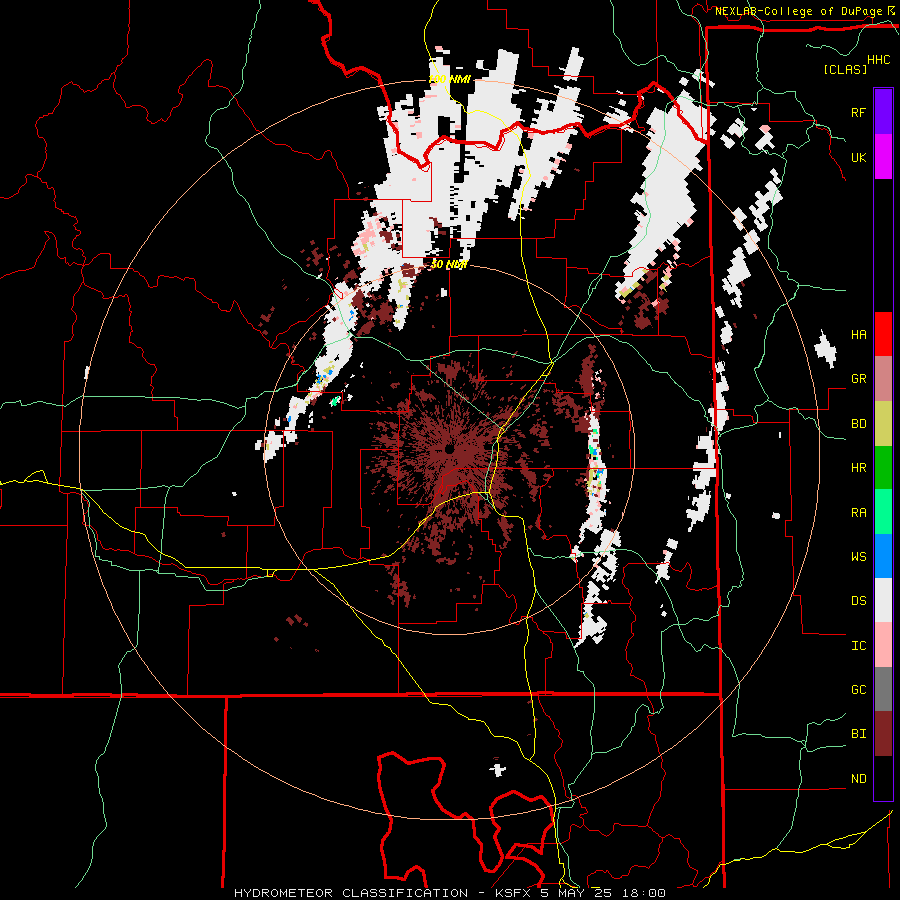Click the BD yellow legend swatch
Screen dimensions: 900x900
point(883,424)
